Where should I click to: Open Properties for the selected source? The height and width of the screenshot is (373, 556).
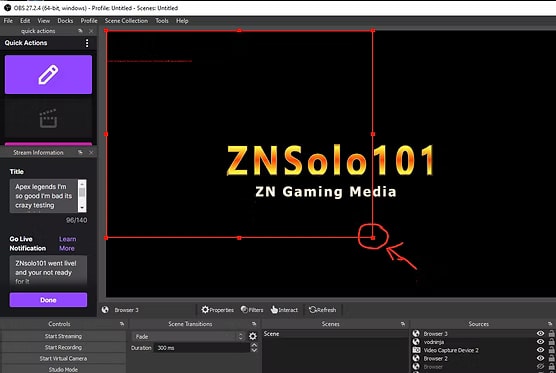217,310
